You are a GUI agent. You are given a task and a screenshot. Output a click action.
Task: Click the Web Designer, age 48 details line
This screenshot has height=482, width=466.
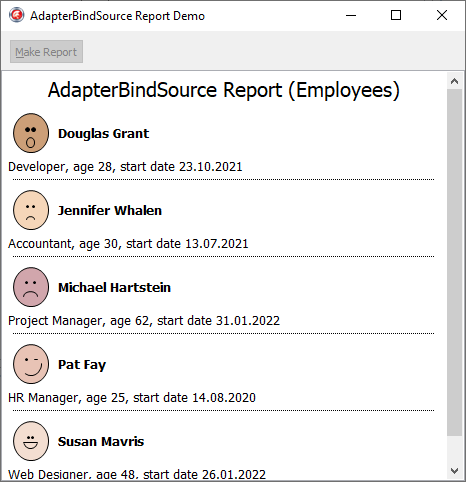coord(137,474)
